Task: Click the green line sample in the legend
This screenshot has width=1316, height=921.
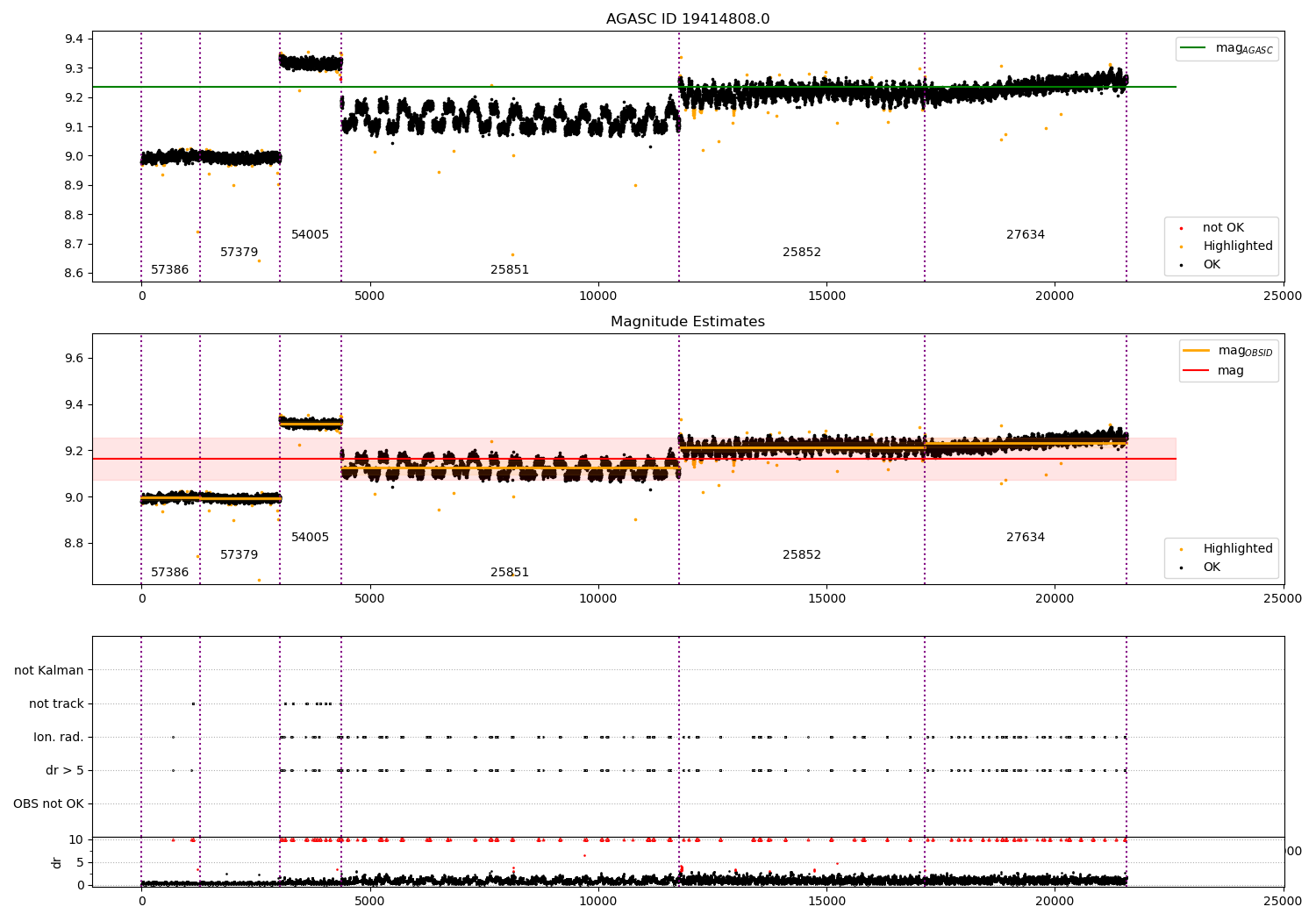Action: pos(1193,48)
